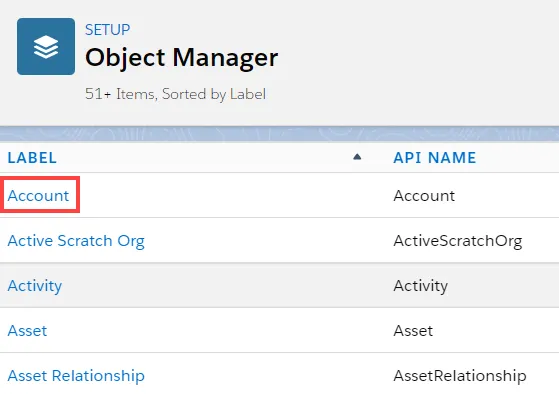Open the Account object link
This screenshot has height=394, width=559.
tap(38, 195)
